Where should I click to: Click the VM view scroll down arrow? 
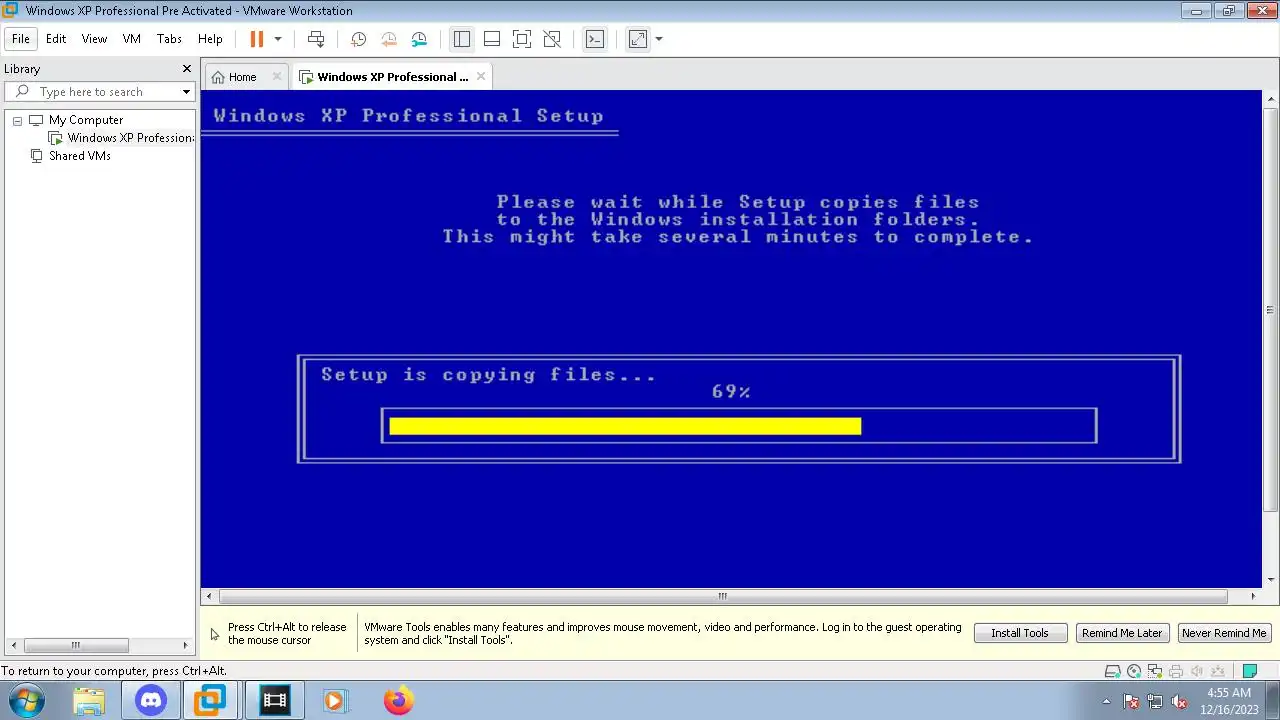click(1271, 581)
